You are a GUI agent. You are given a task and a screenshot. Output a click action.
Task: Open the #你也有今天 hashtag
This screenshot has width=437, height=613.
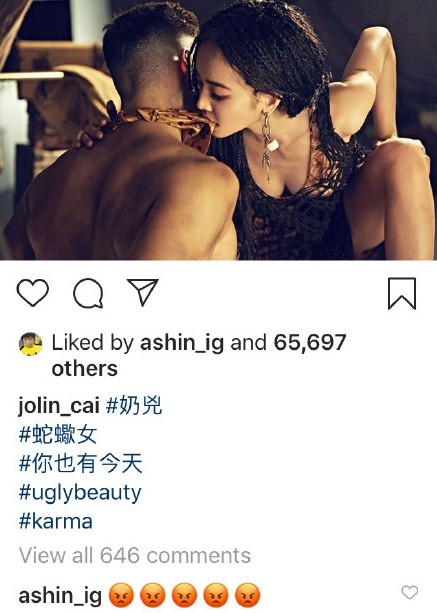pyautogui.click(x=81, y=463)
